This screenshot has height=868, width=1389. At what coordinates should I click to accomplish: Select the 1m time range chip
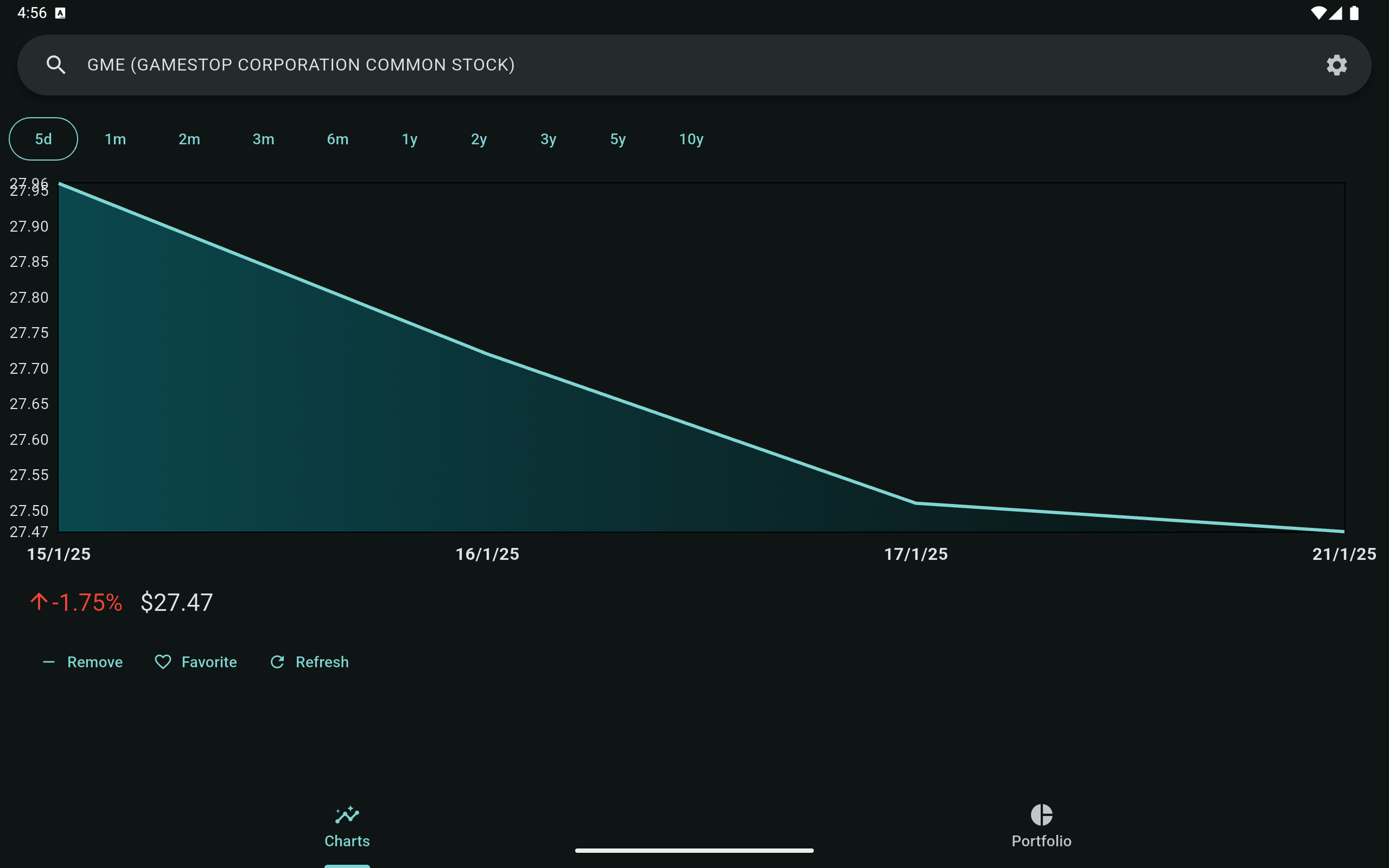[x=116, y=139]
